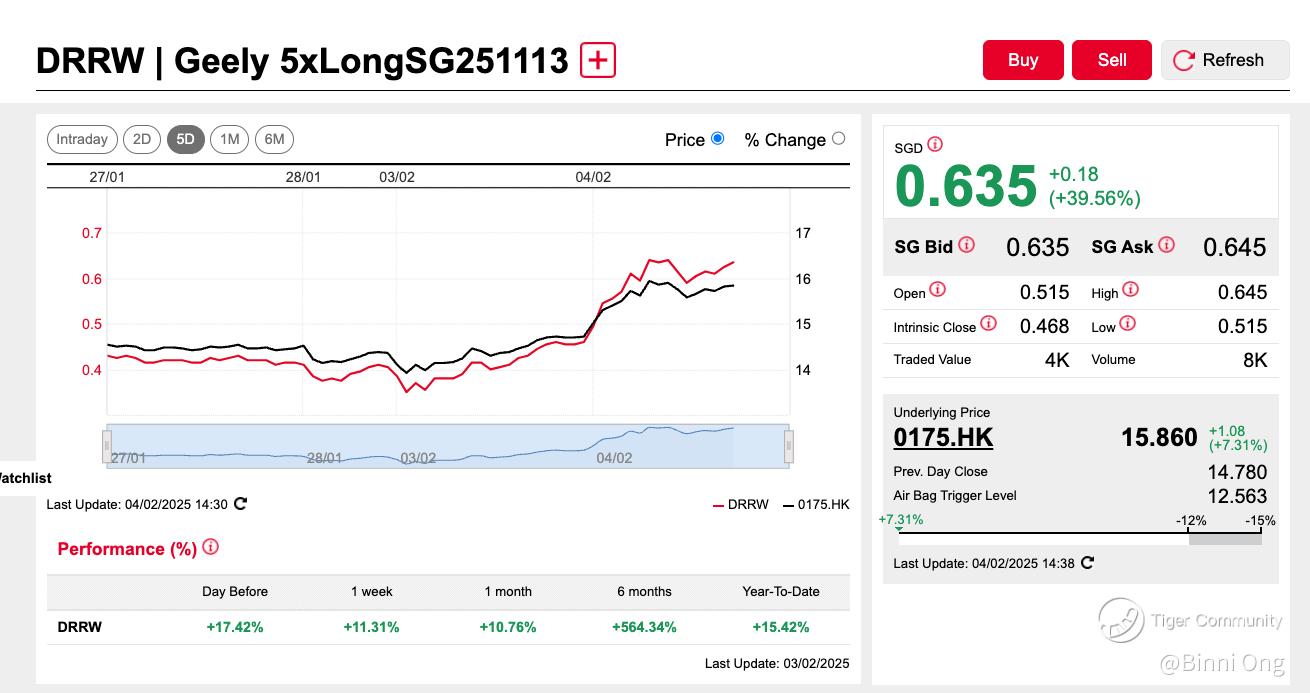
Task: Click the Year-To-Date value +15.42%
Action: (781, 627)
